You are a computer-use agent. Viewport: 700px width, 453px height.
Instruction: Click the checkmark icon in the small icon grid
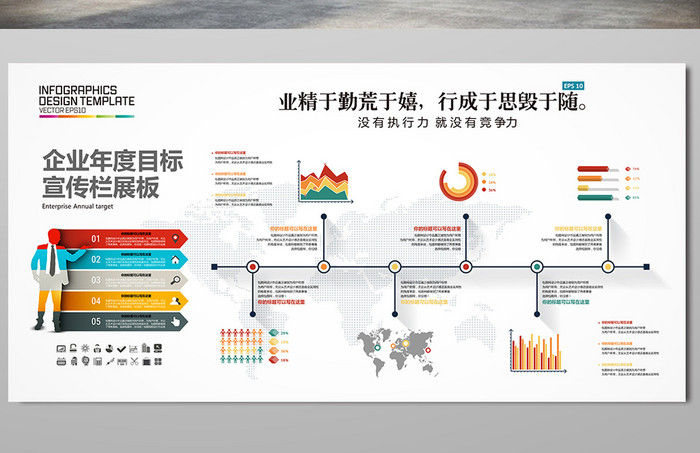point(121,348)
